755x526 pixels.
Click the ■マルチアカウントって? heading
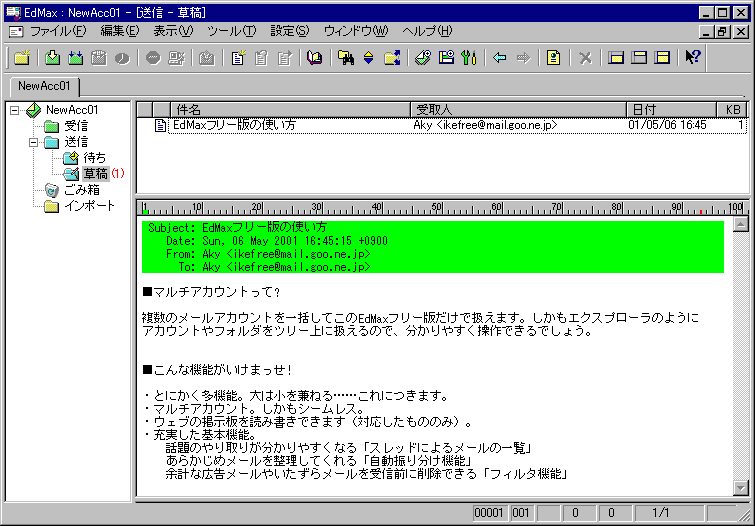211,292
